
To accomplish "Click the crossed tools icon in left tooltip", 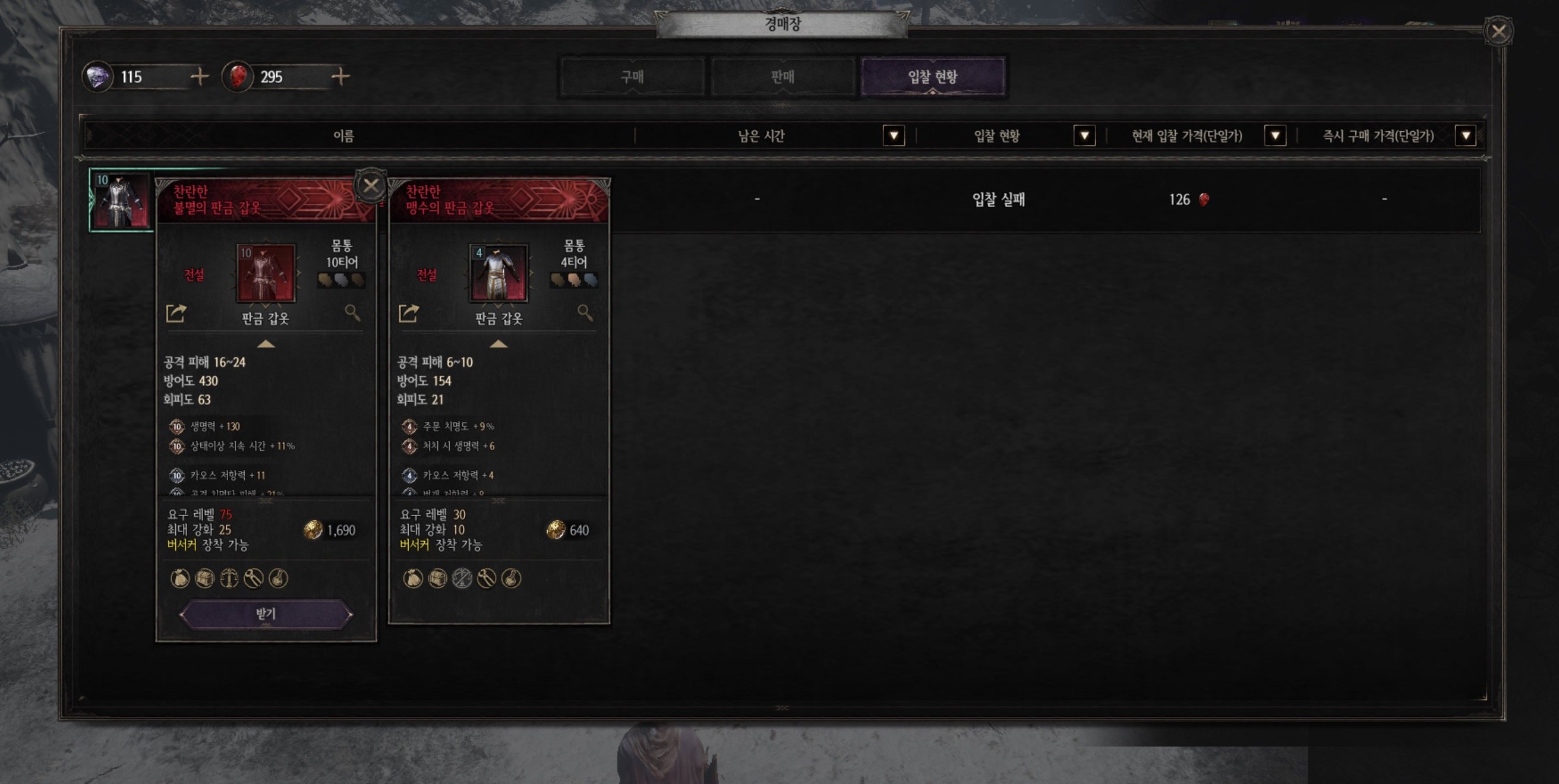I will click(253, 579).
